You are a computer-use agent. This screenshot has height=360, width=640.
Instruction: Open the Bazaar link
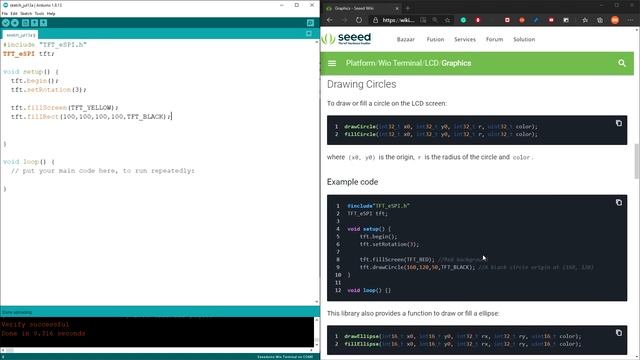[406, 40]
